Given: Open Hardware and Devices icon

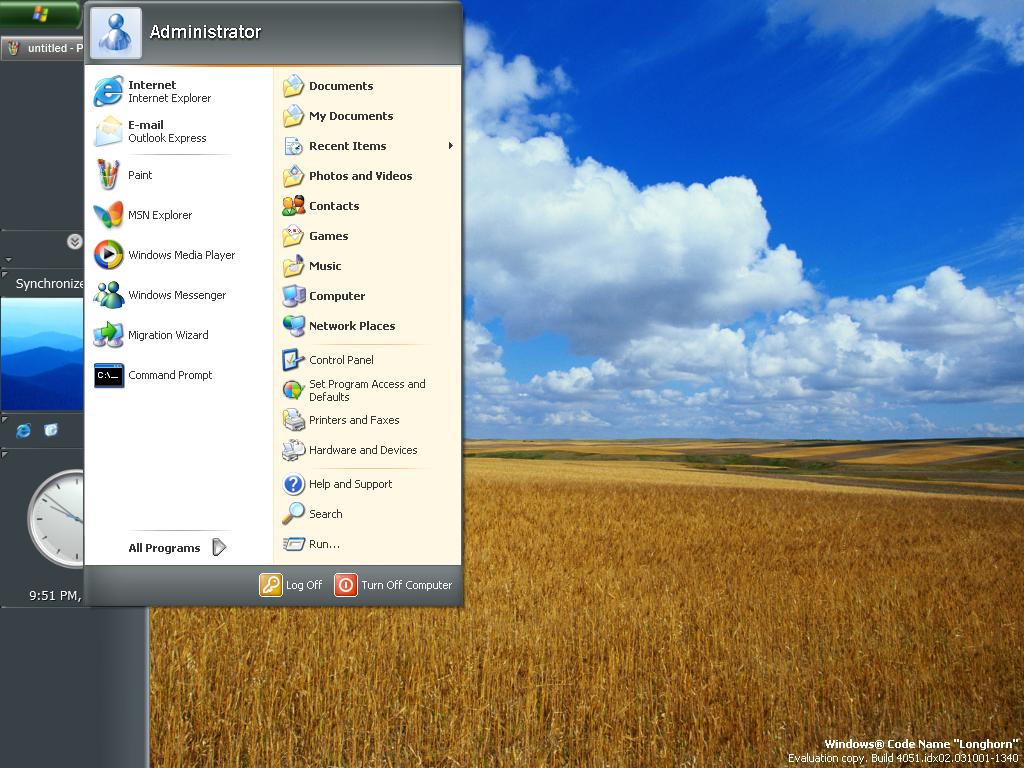Looking at the screenshot, I should pos(293,450).
